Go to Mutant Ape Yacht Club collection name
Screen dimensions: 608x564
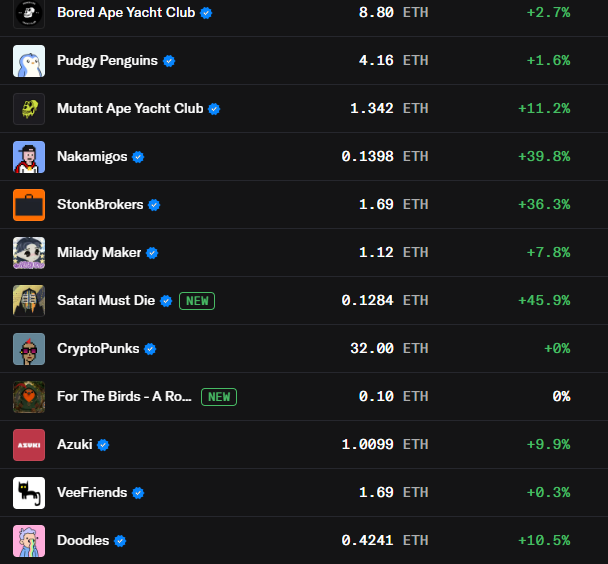[130, 109]
